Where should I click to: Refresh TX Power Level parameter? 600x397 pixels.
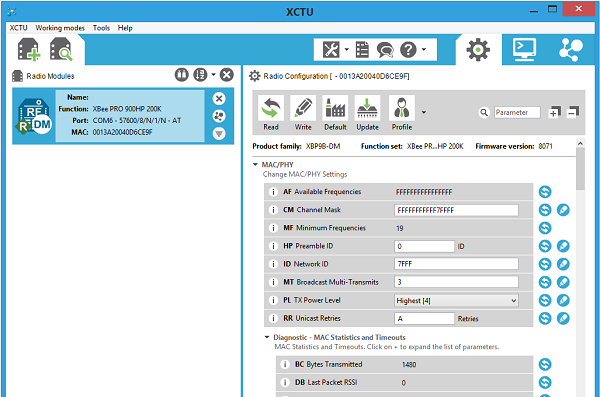pos(545,300)
